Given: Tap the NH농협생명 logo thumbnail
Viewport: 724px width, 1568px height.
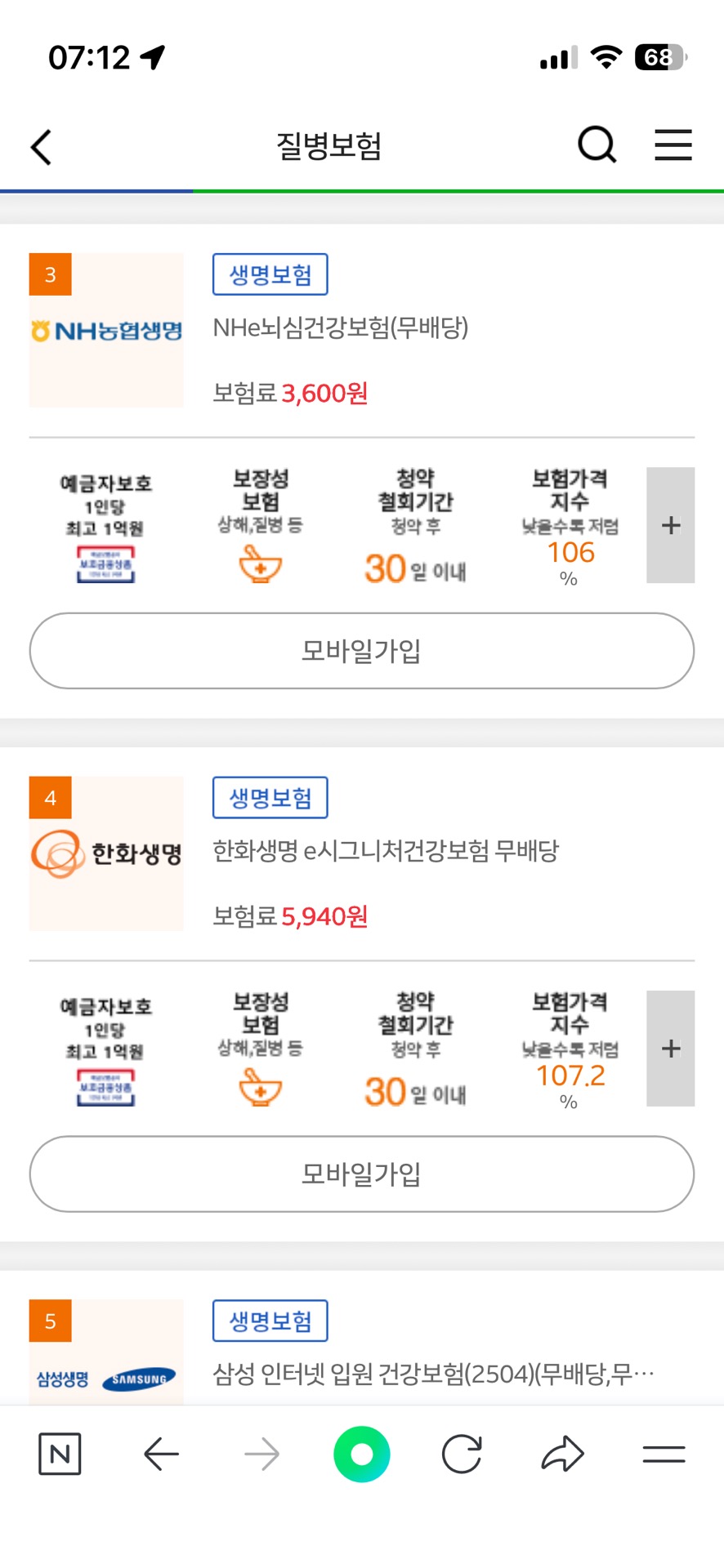Looking at the screenshot, I should coord(106,330).
